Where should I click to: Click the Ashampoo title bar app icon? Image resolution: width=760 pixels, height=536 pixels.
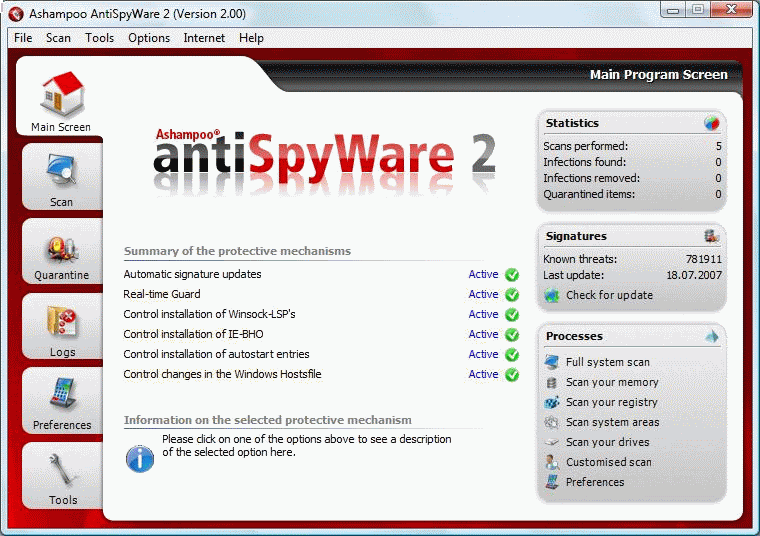pos(16,14)
